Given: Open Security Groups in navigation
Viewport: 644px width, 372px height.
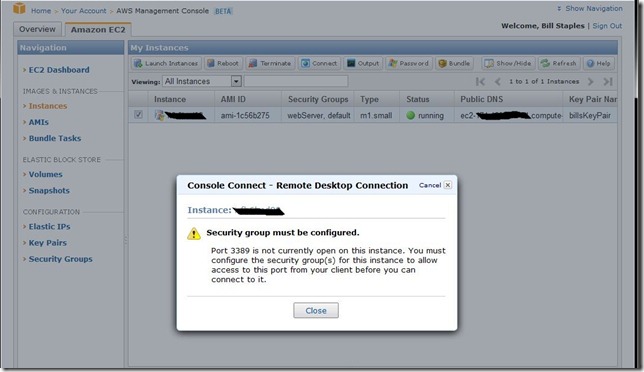Looking at the screenshot, I should pyautogui.click(x=60, y=259).
